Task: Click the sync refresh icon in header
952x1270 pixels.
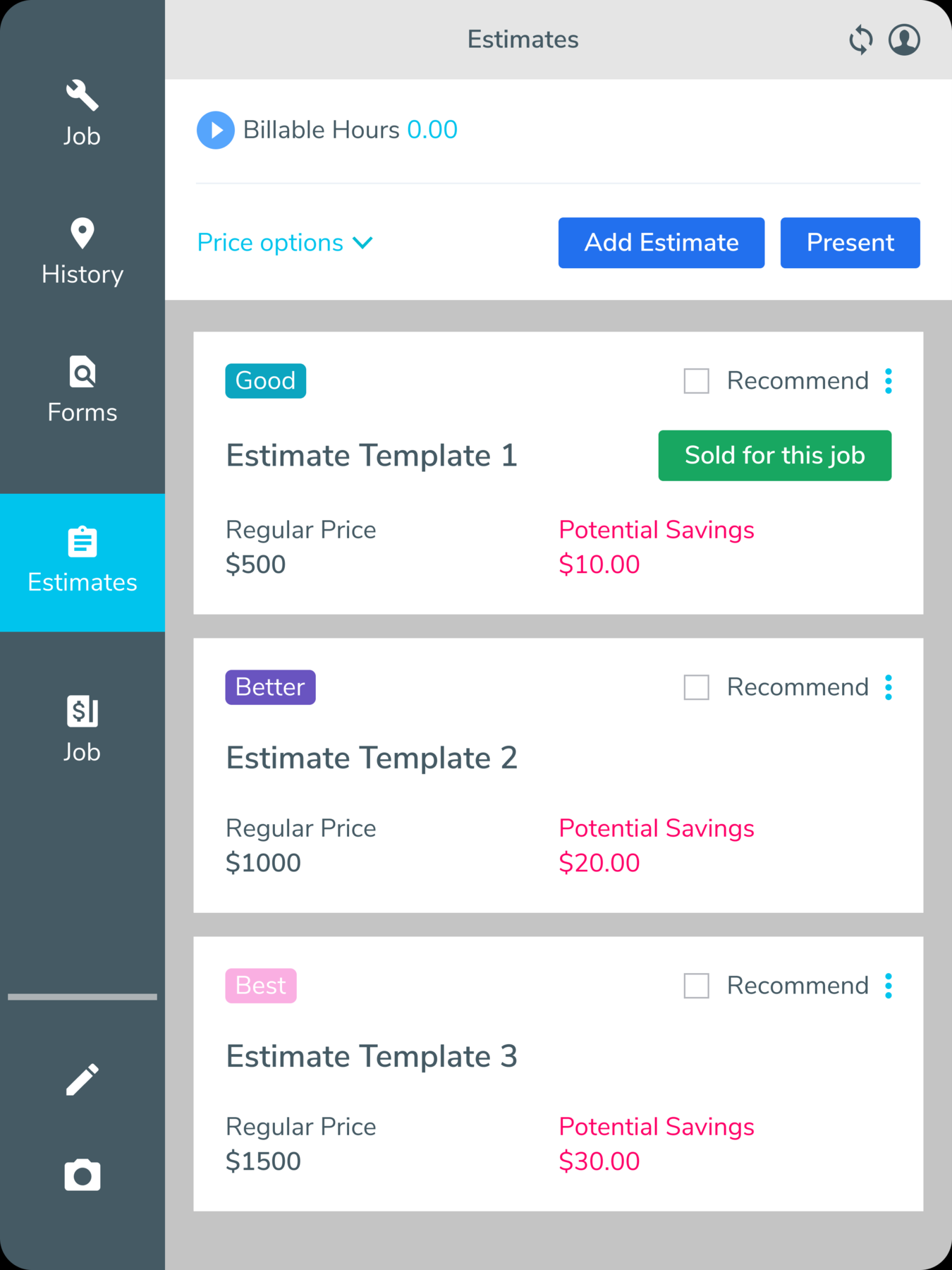Action: click(x=860, y=40)
